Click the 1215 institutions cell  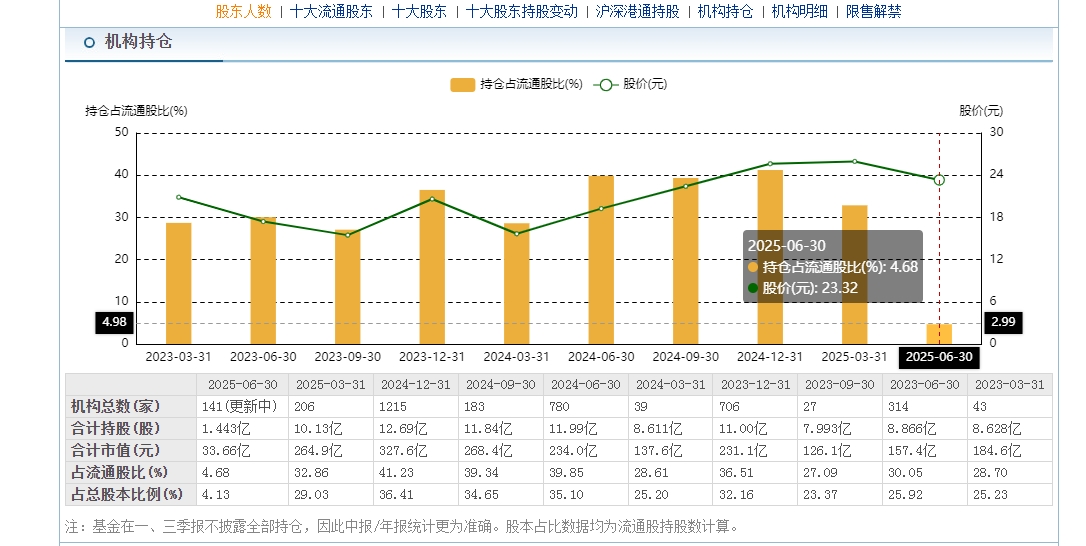tap(416, 406)
